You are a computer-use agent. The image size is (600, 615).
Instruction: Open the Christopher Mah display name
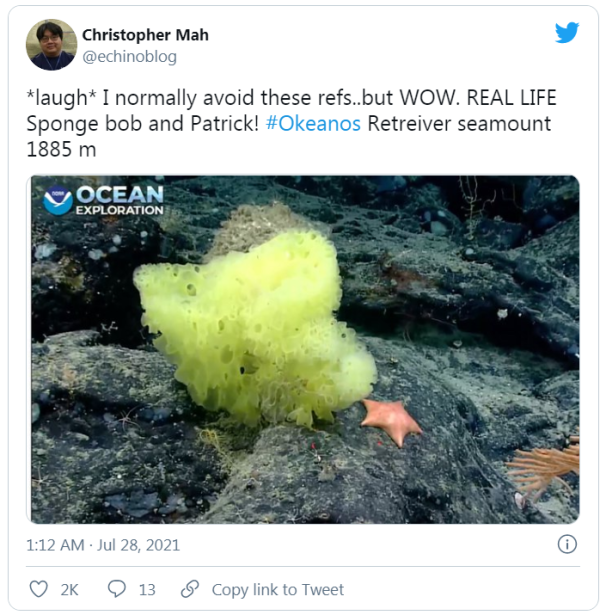(145, 35)
